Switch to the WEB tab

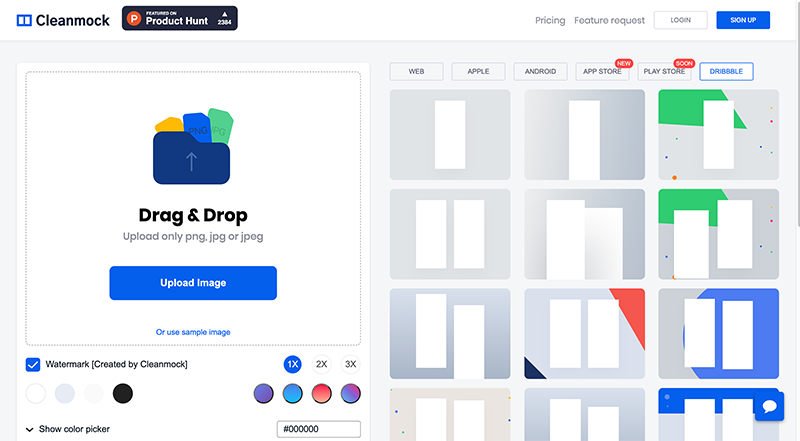coord(417,71)
